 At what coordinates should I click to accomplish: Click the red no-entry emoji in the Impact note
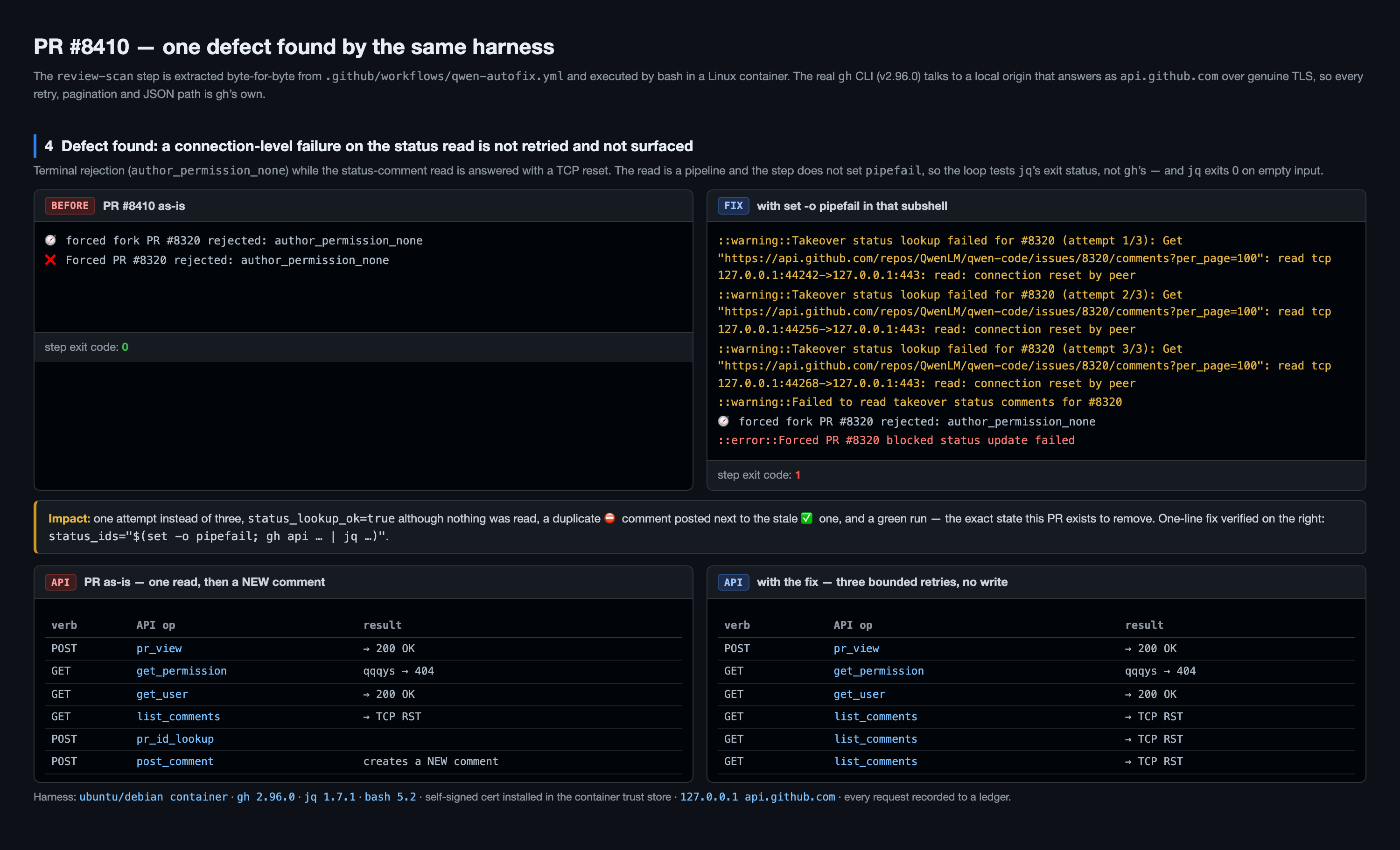tap(609, 518)
